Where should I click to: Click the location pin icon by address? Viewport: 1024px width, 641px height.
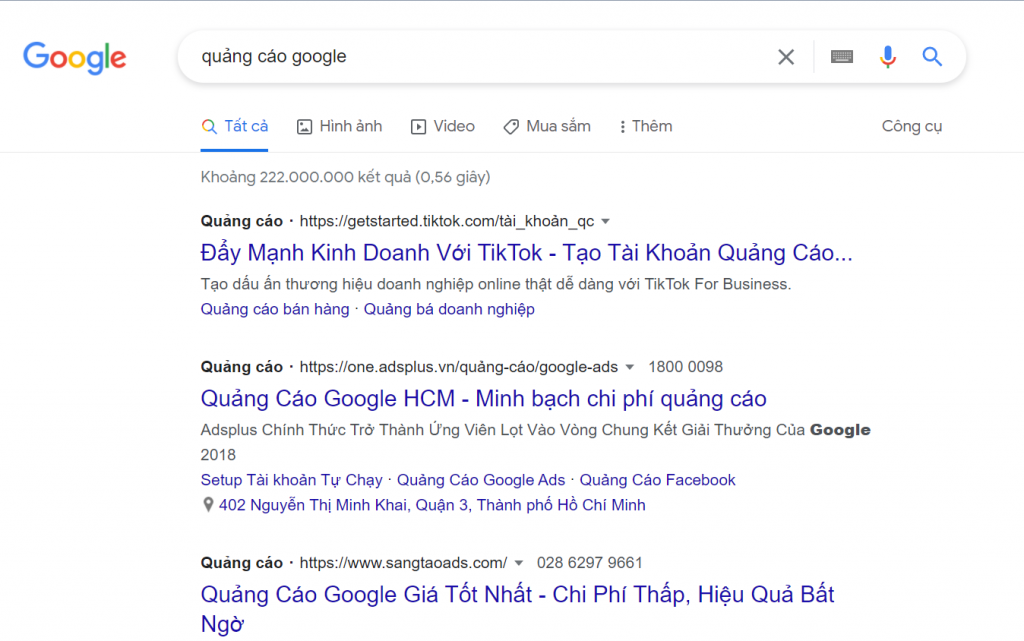(x=208, y=505)
